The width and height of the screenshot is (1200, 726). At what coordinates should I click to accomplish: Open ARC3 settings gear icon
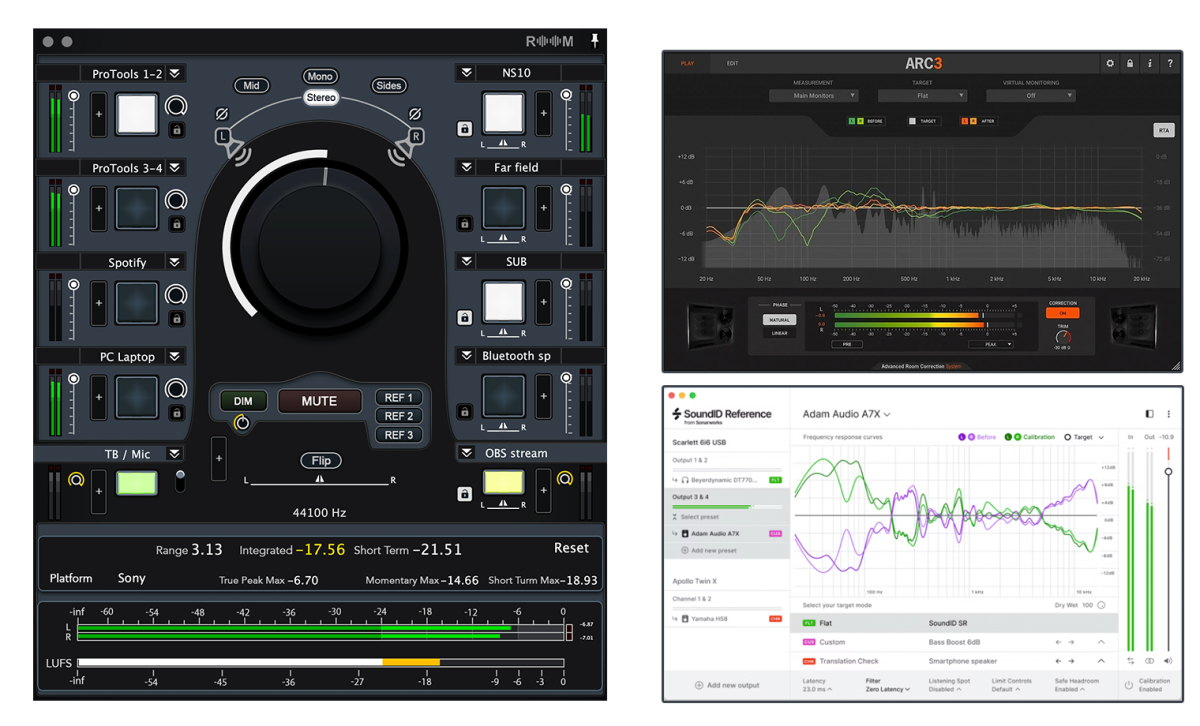pos(1109,63)
